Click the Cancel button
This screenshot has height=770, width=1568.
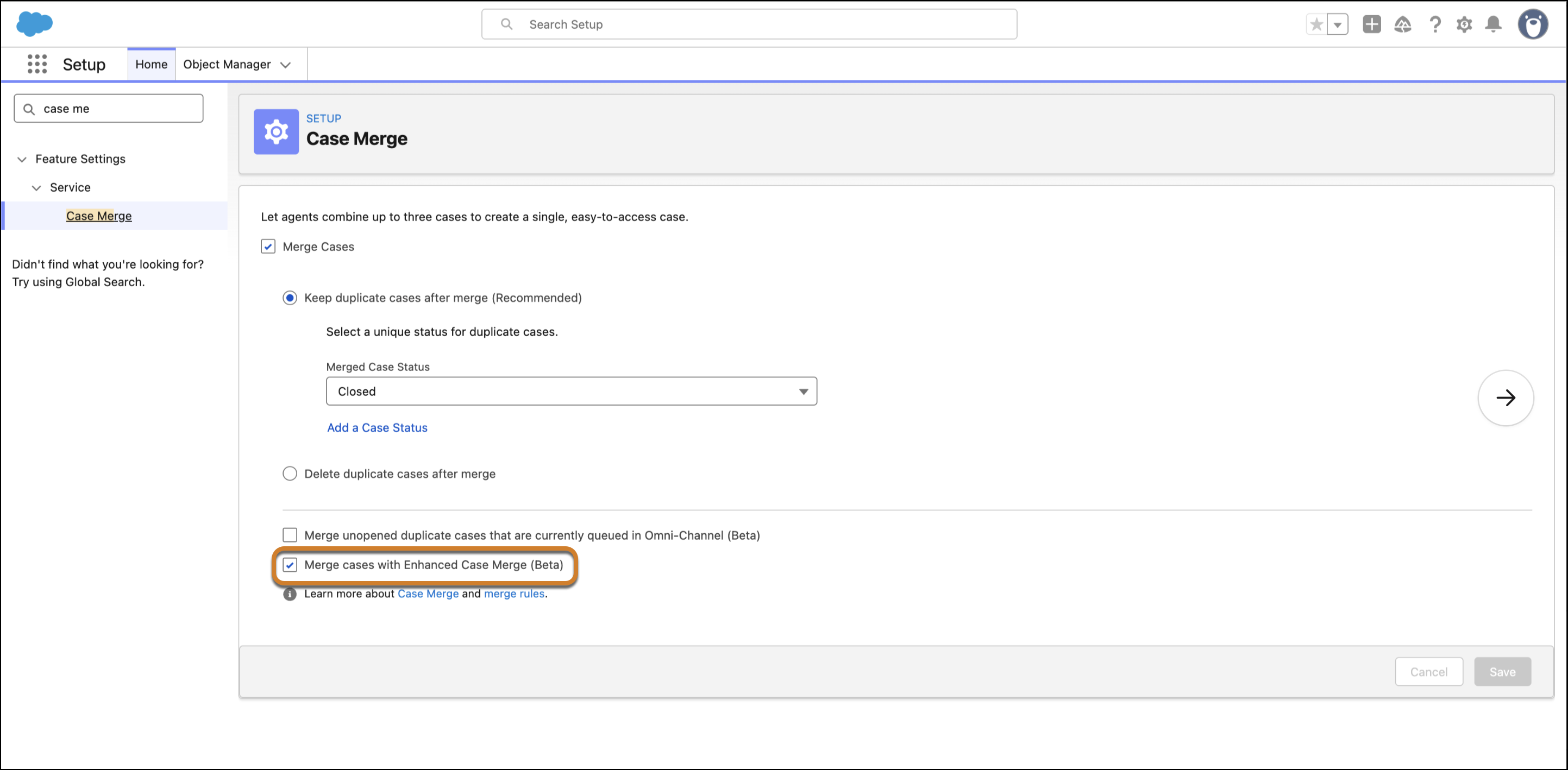point(1428,672)
